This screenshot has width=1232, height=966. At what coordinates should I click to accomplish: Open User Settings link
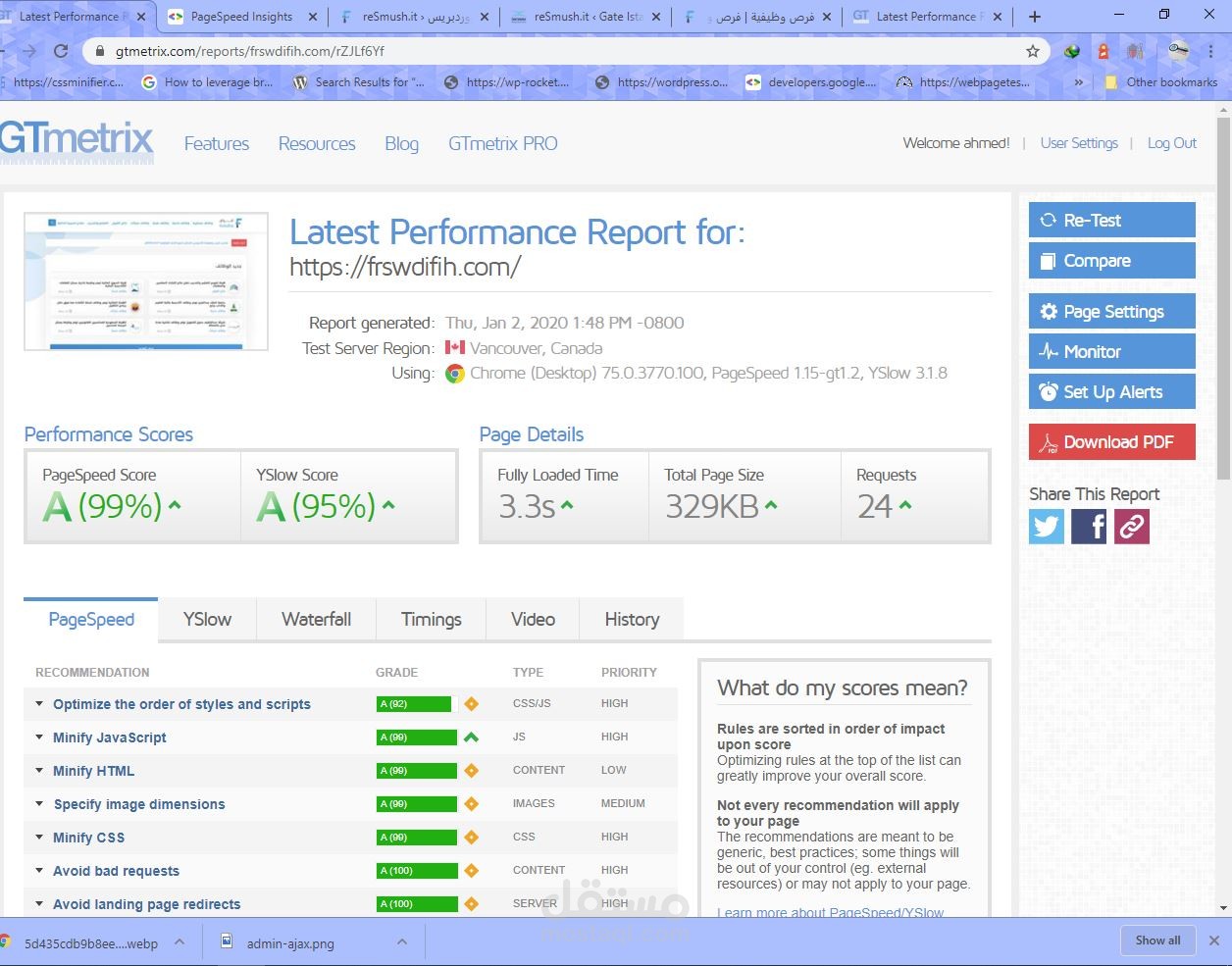pos(1079,143)
